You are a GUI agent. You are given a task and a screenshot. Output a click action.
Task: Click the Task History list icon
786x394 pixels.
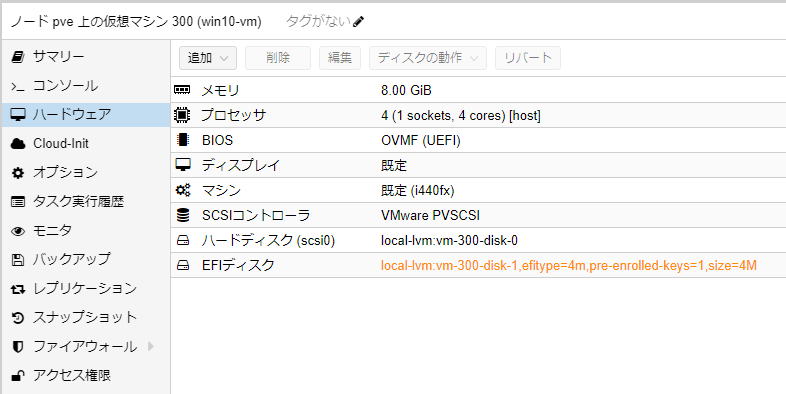pyautogui.click(x=18, y=202)
